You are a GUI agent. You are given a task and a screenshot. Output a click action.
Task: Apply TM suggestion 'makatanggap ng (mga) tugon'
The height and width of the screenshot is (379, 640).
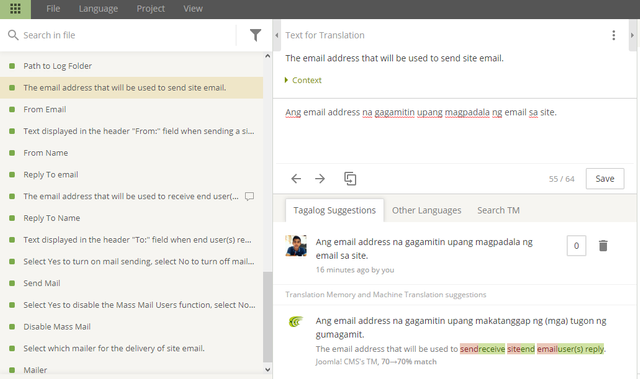pyautogui.click(x=461, y=327)
